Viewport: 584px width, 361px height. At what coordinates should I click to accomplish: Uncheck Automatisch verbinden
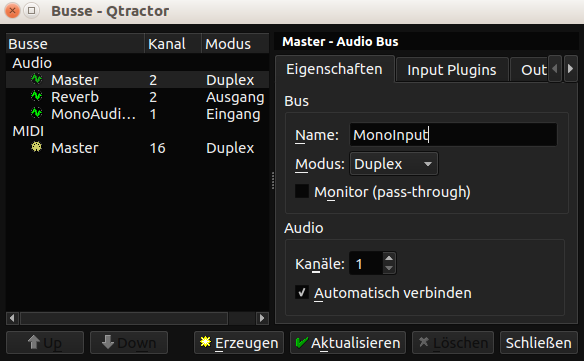(x=302, y=292)
